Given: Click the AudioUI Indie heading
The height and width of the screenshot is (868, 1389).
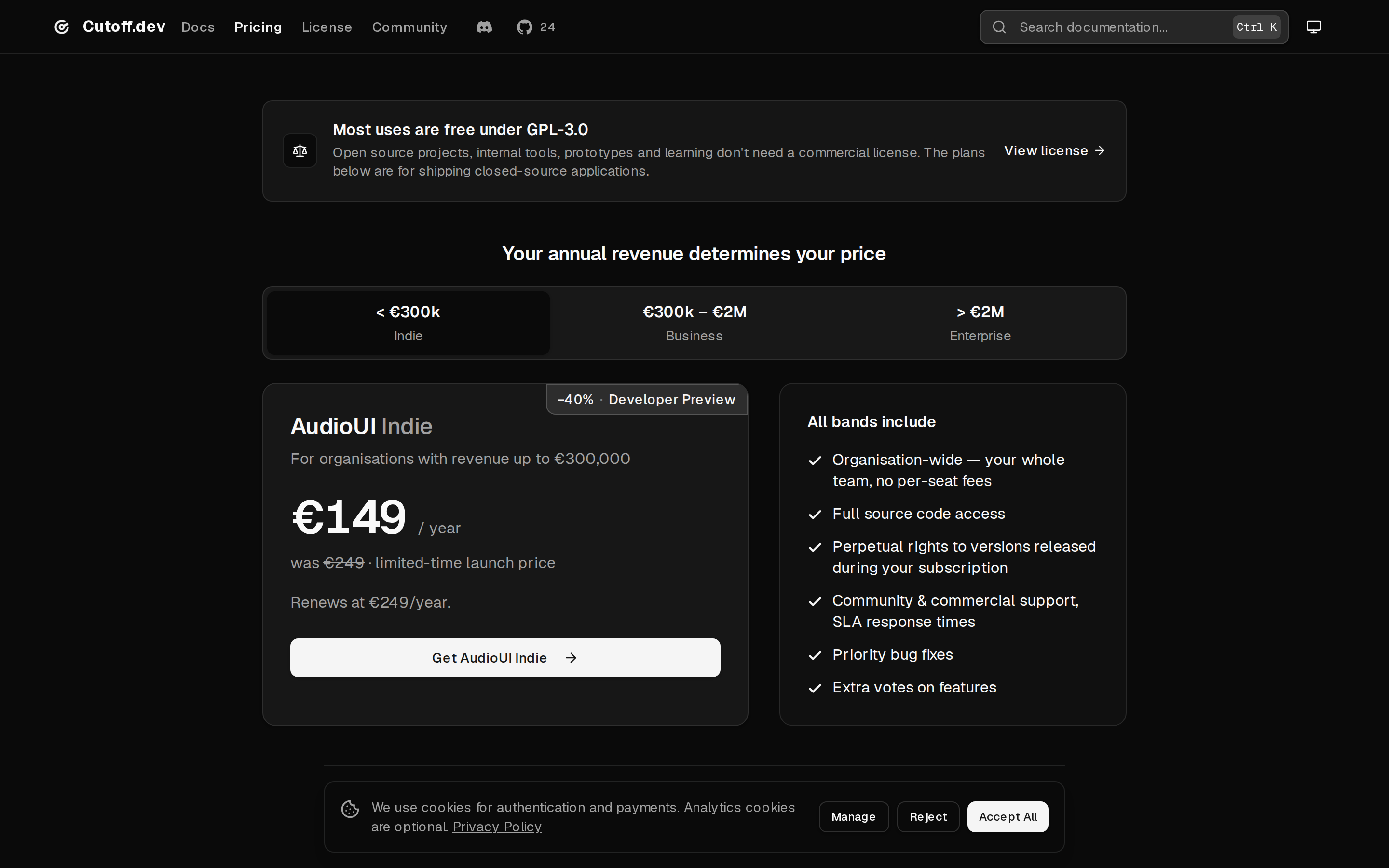Looking at the screenshot, I should (362, 426).
